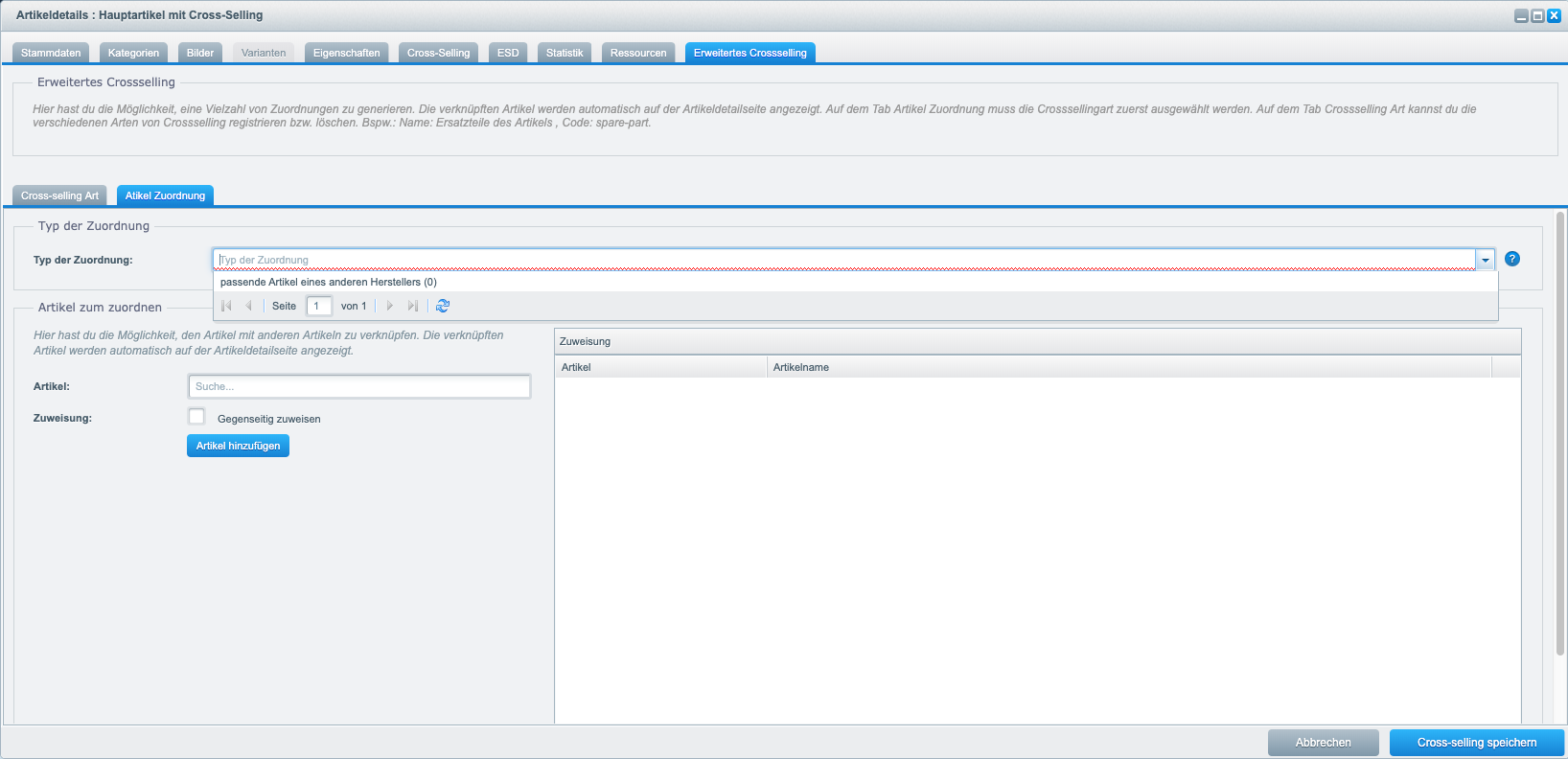This screenshot has height=759, width=1568.
Task: Show the Statistik tab
Action: pyautogui.click(x=565, y=53)
